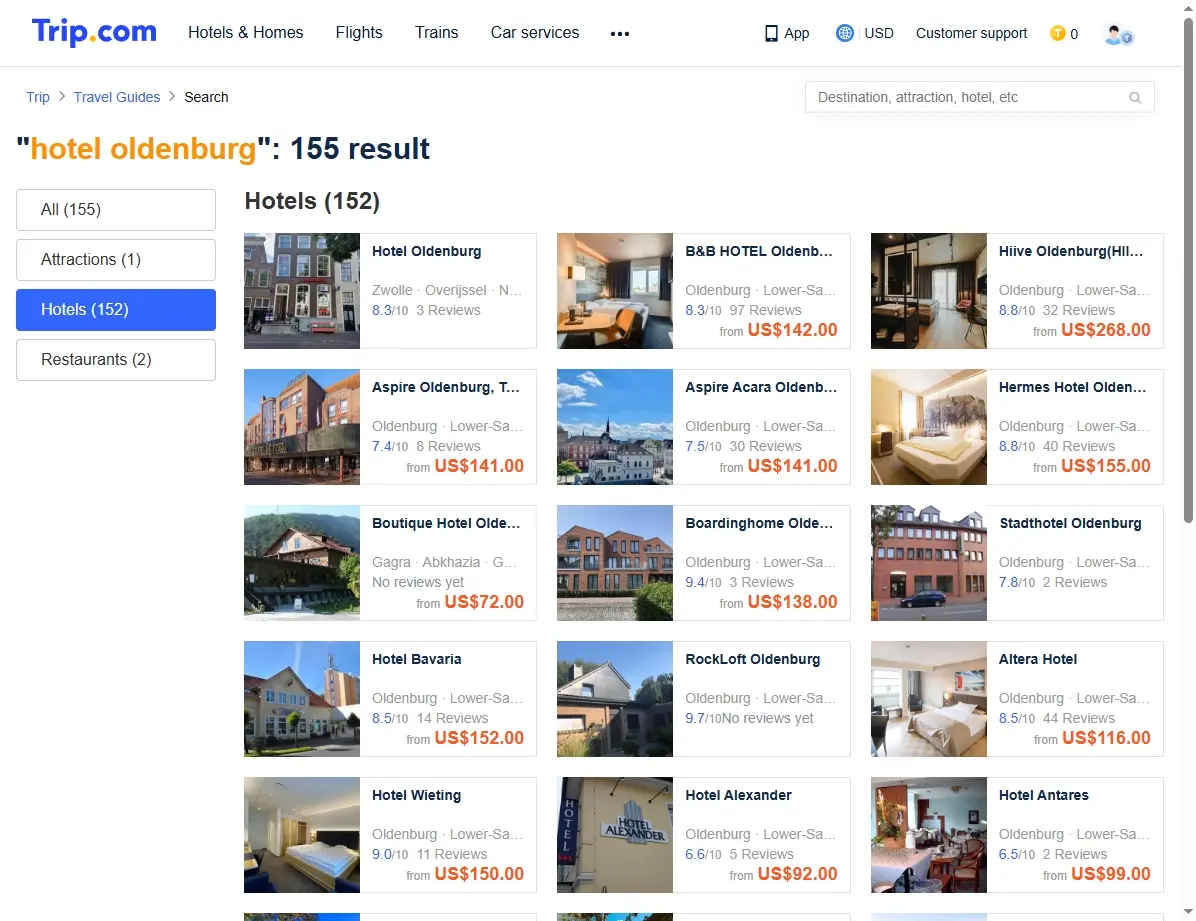Change currency via USD

879,34
